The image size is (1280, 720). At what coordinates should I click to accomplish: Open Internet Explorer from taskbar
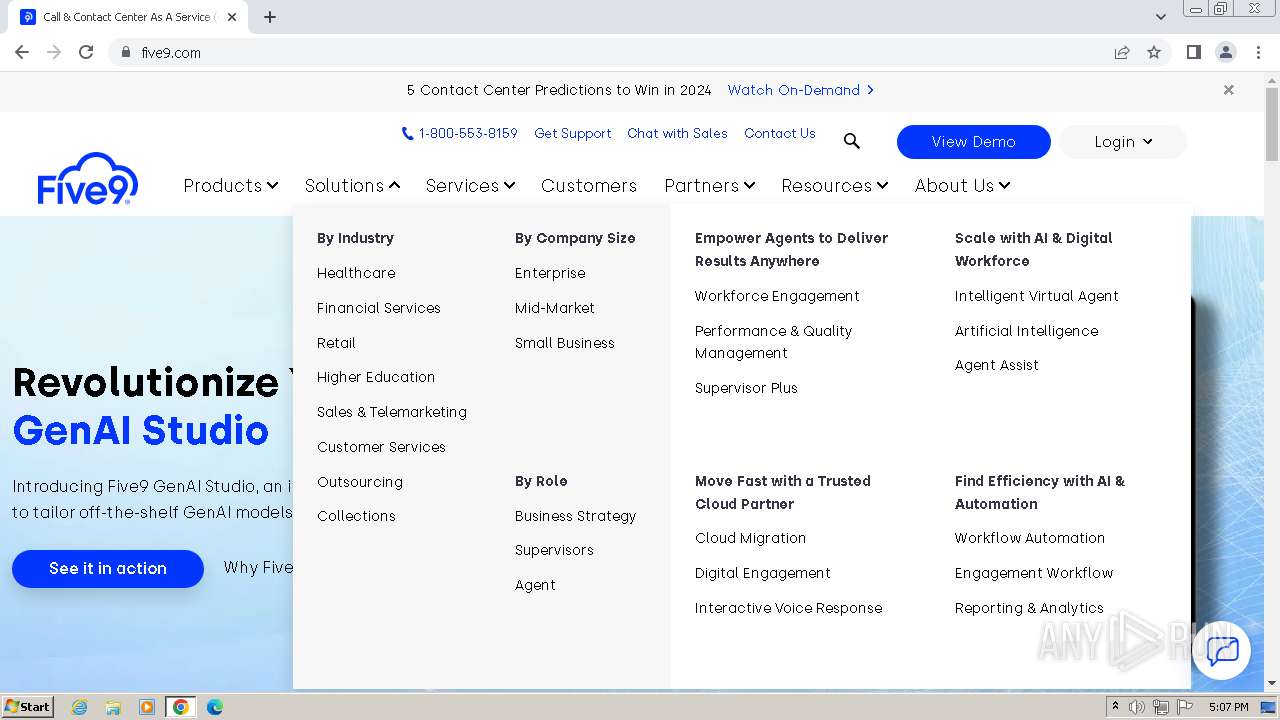(x=80, y=707)
